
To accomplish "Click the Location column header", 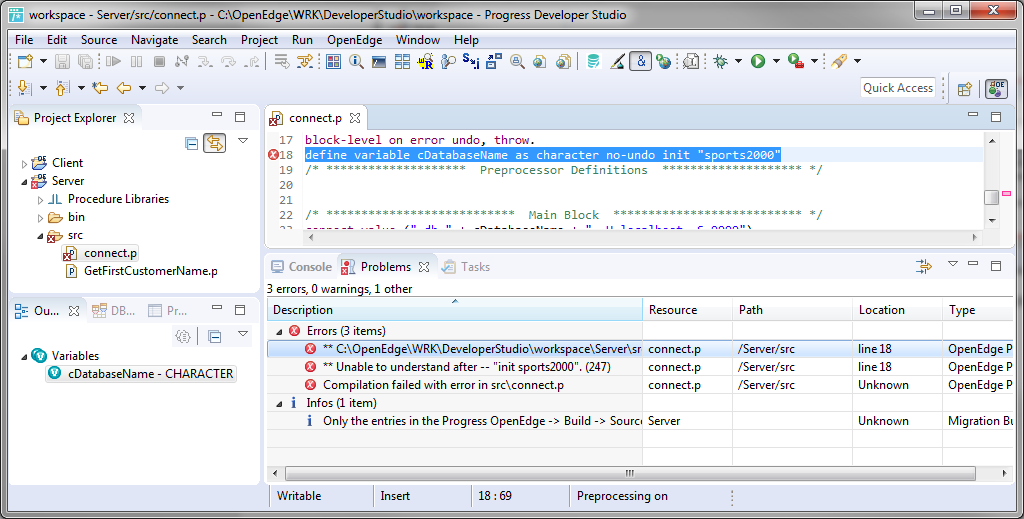I will tap(897, 310).
